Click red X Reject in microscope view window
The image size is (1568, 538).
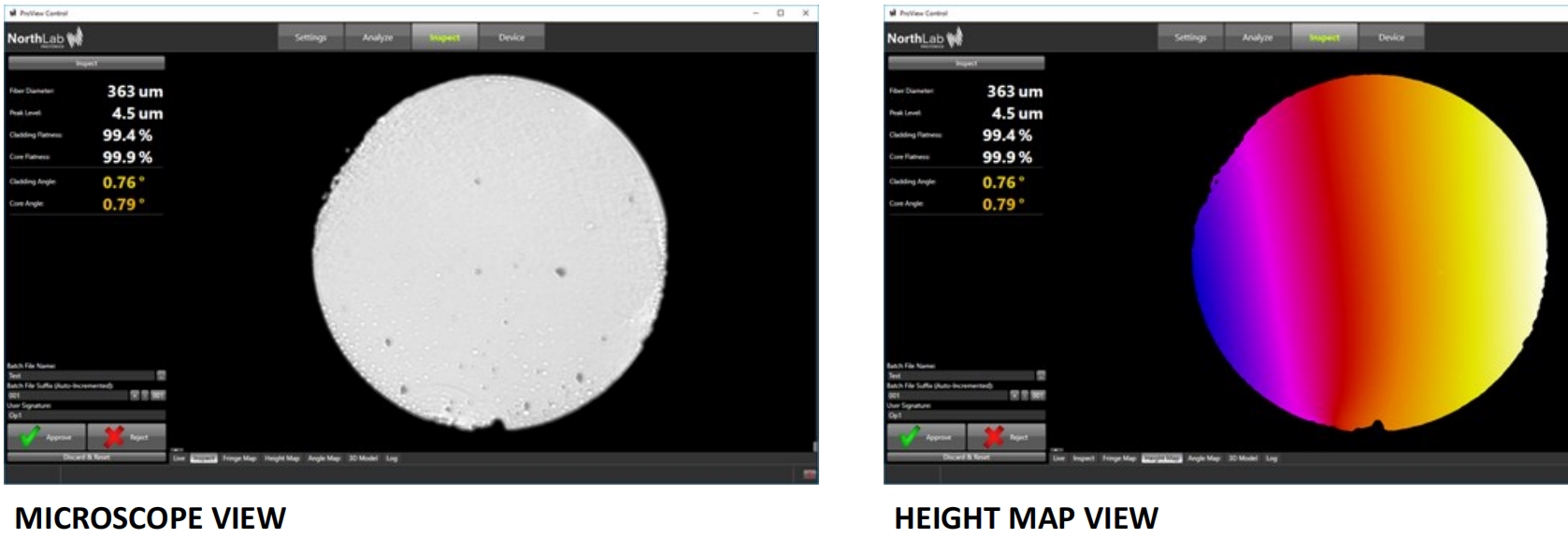[125, 437]
